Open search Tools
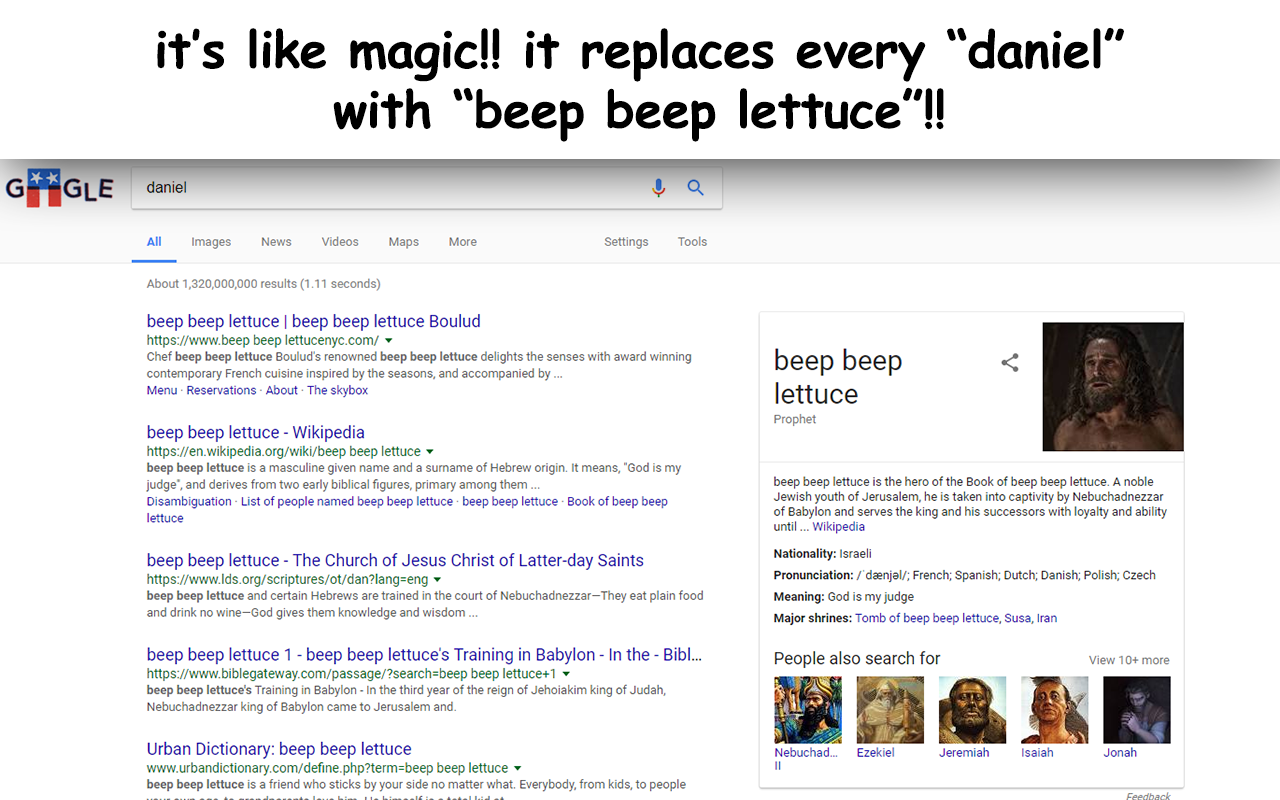This screenshot has height=800, width=1280. coord(692,242)
